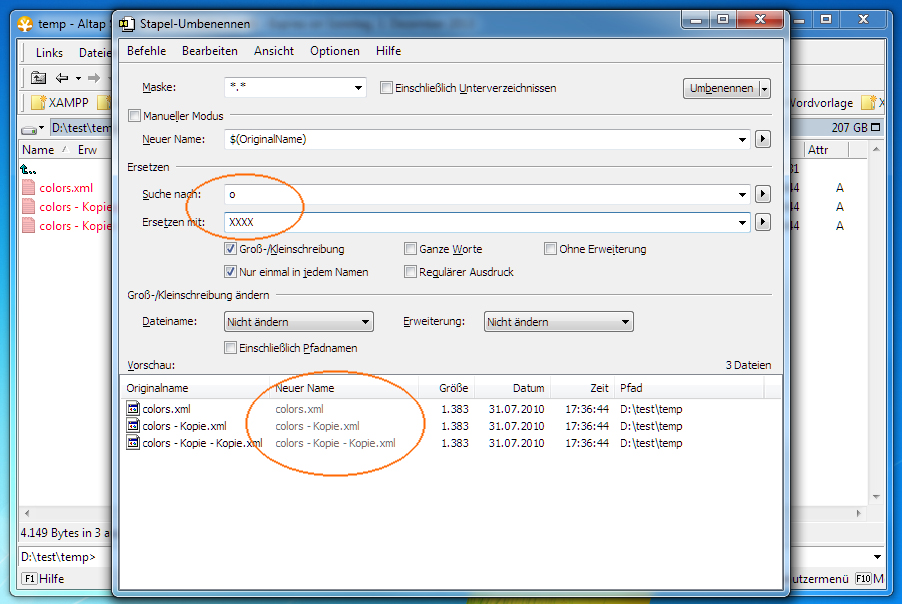Enable the Regulärer Ausdruck checkbox
This screenshot has width=902, height=604.
click(x=410, y=271)
